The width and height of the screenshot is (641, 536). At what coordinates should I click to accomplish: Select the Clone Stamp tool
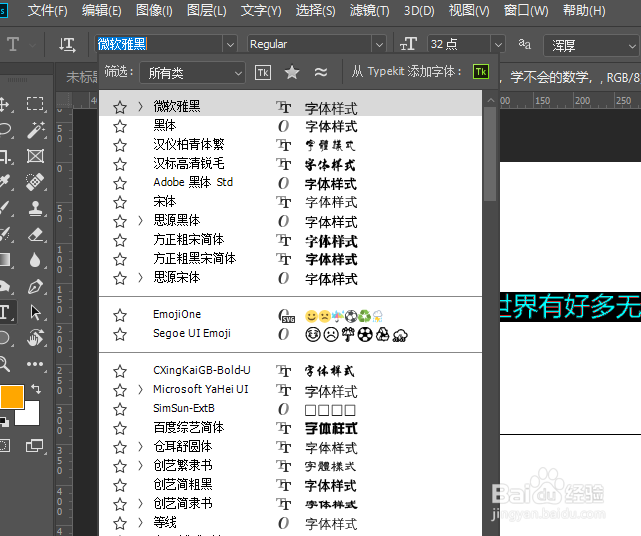tap(36, 209)
